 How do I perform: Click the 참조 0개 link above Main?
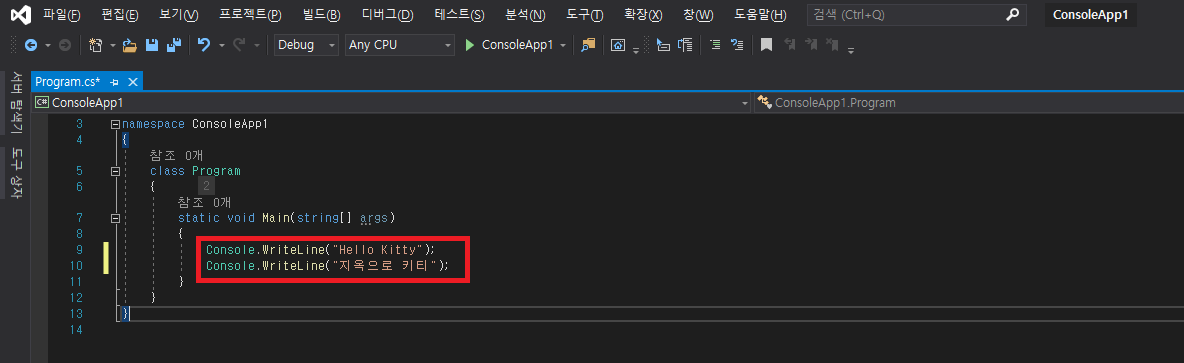coord(204,202)
